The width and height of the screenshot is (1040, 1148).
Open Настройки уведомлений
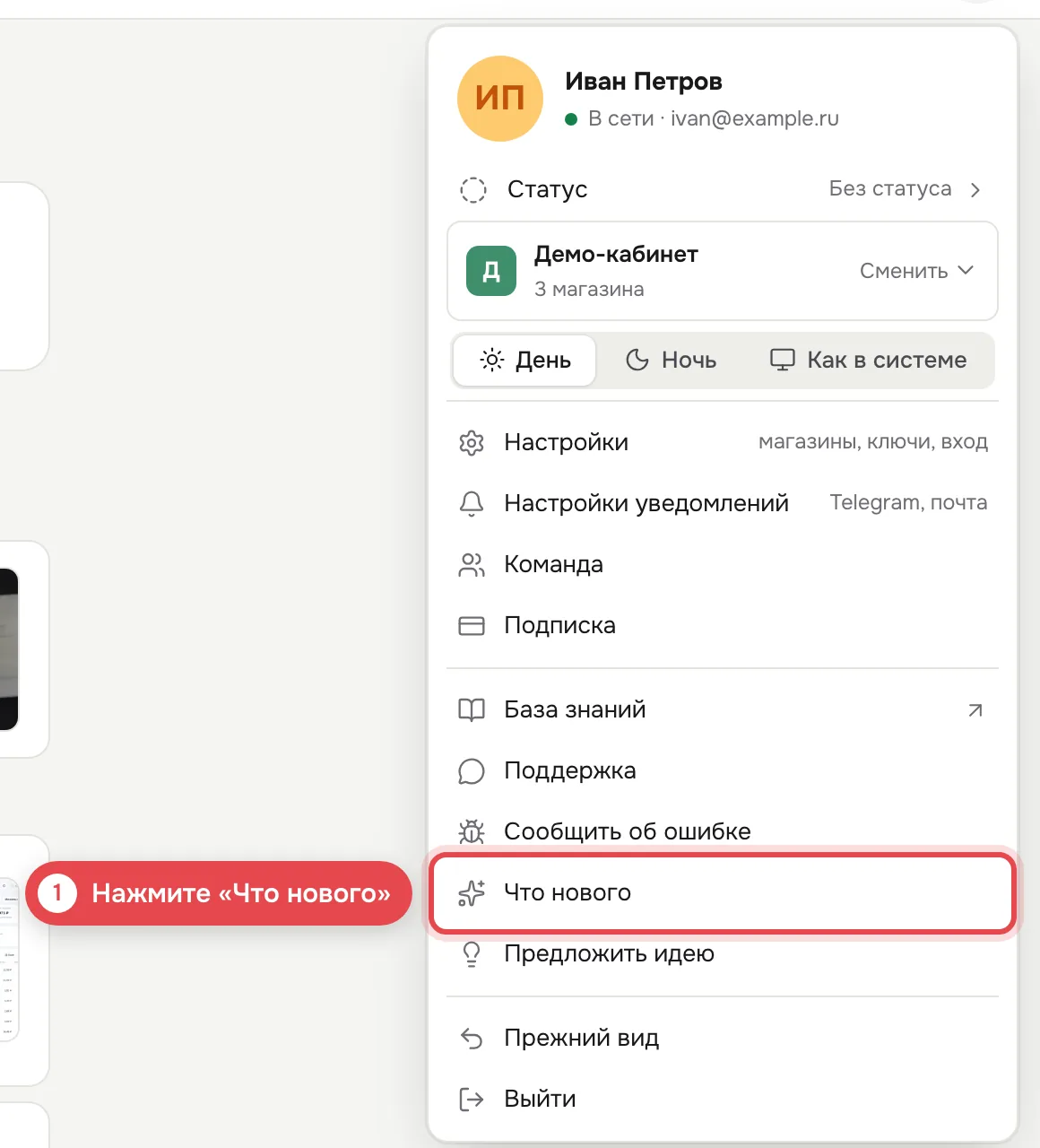723,503
